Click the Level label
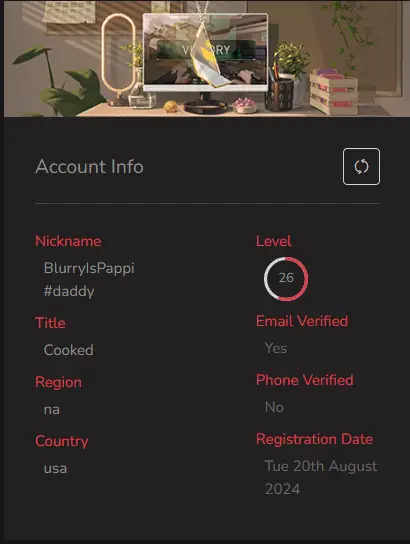 coord(274,241)
